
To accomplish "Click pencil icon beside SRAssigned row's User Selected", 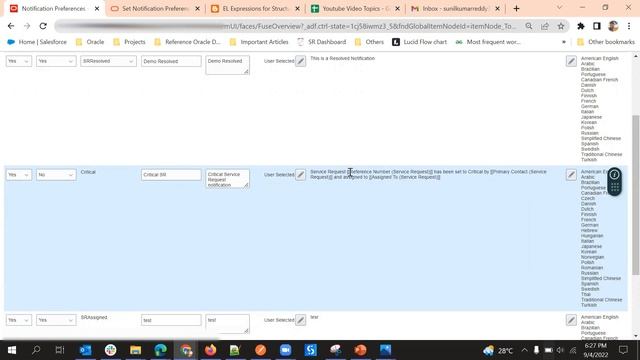I will coord(300,320).
